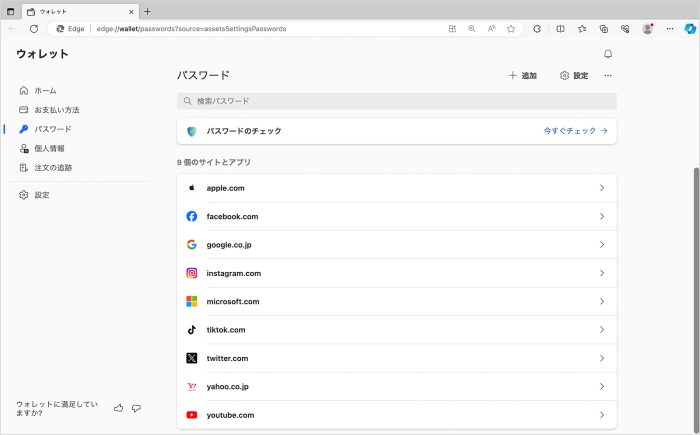Click the user profile avatar
The height and width of the screenshot is (435, 700).
tap(648, 29)
